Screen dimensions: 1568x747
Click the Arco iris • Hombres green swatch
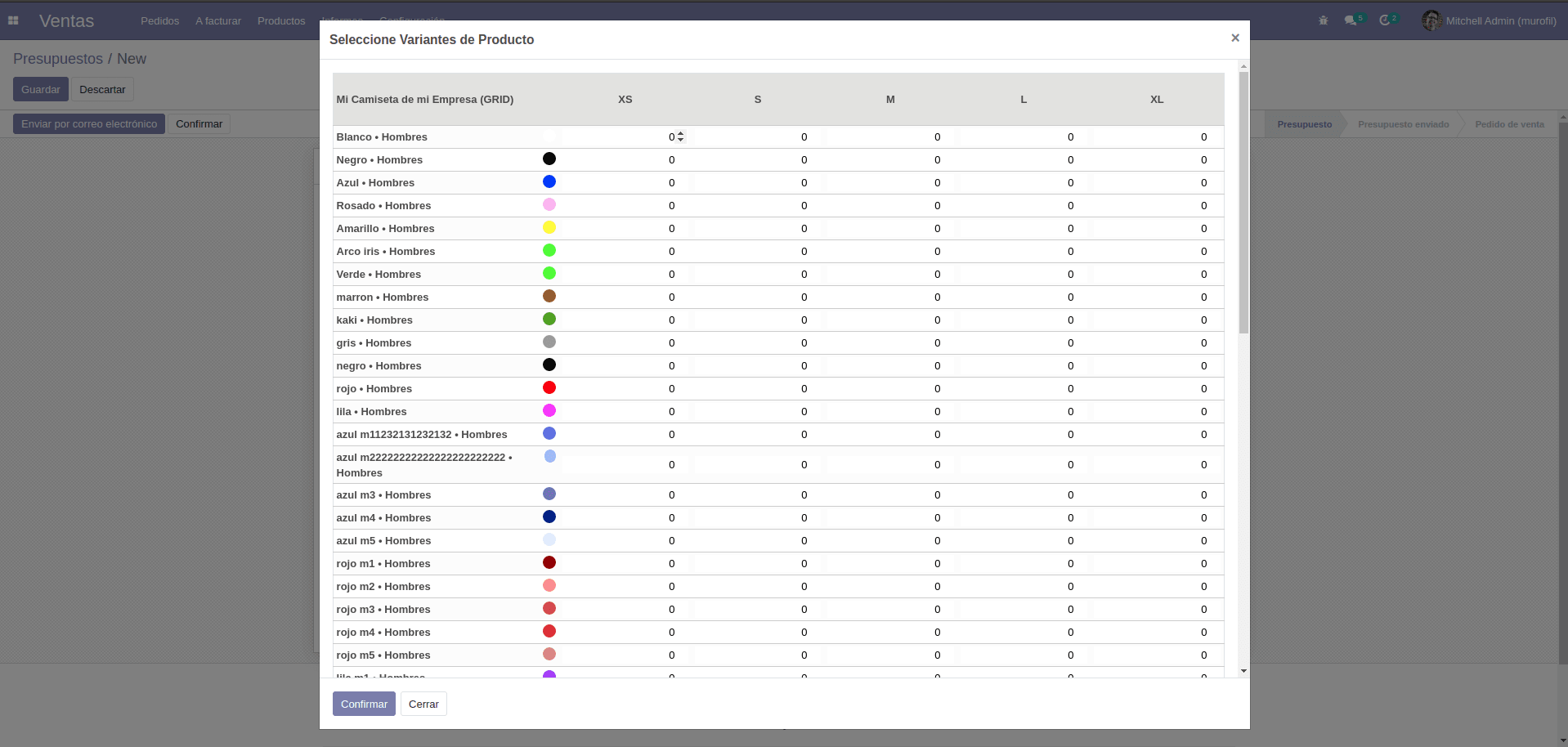click(549, 250)
